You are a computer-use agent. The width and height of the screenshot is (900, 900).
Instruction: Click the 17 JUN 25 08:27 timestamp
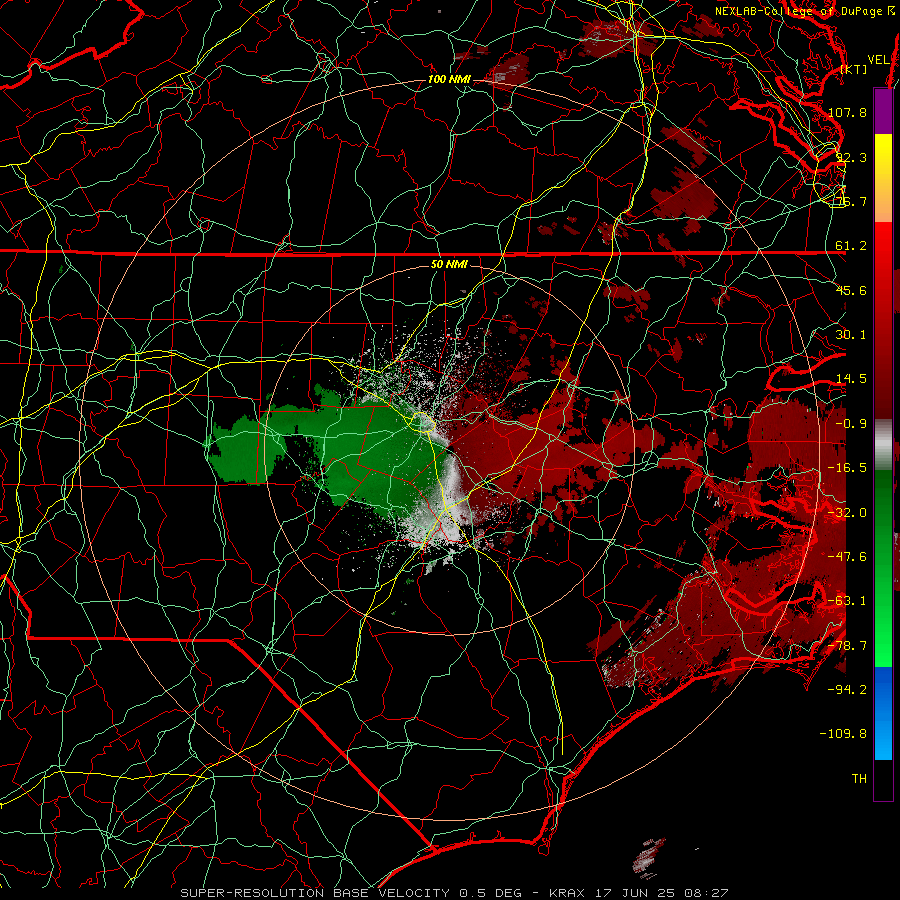click(663, 893)
